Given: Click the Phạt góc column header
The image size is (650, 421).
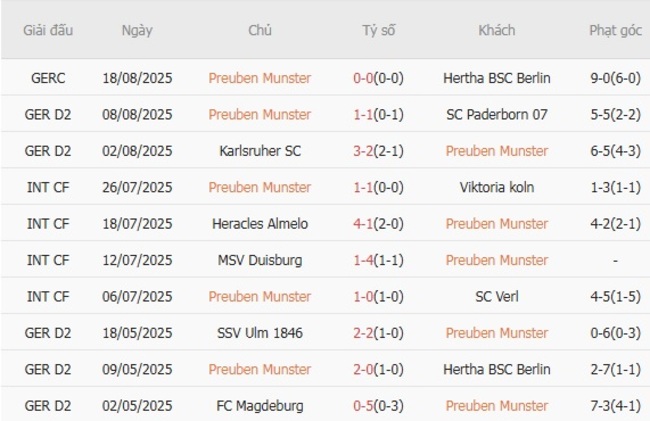Looking at the screenshot, I should (x=615, y=30).
